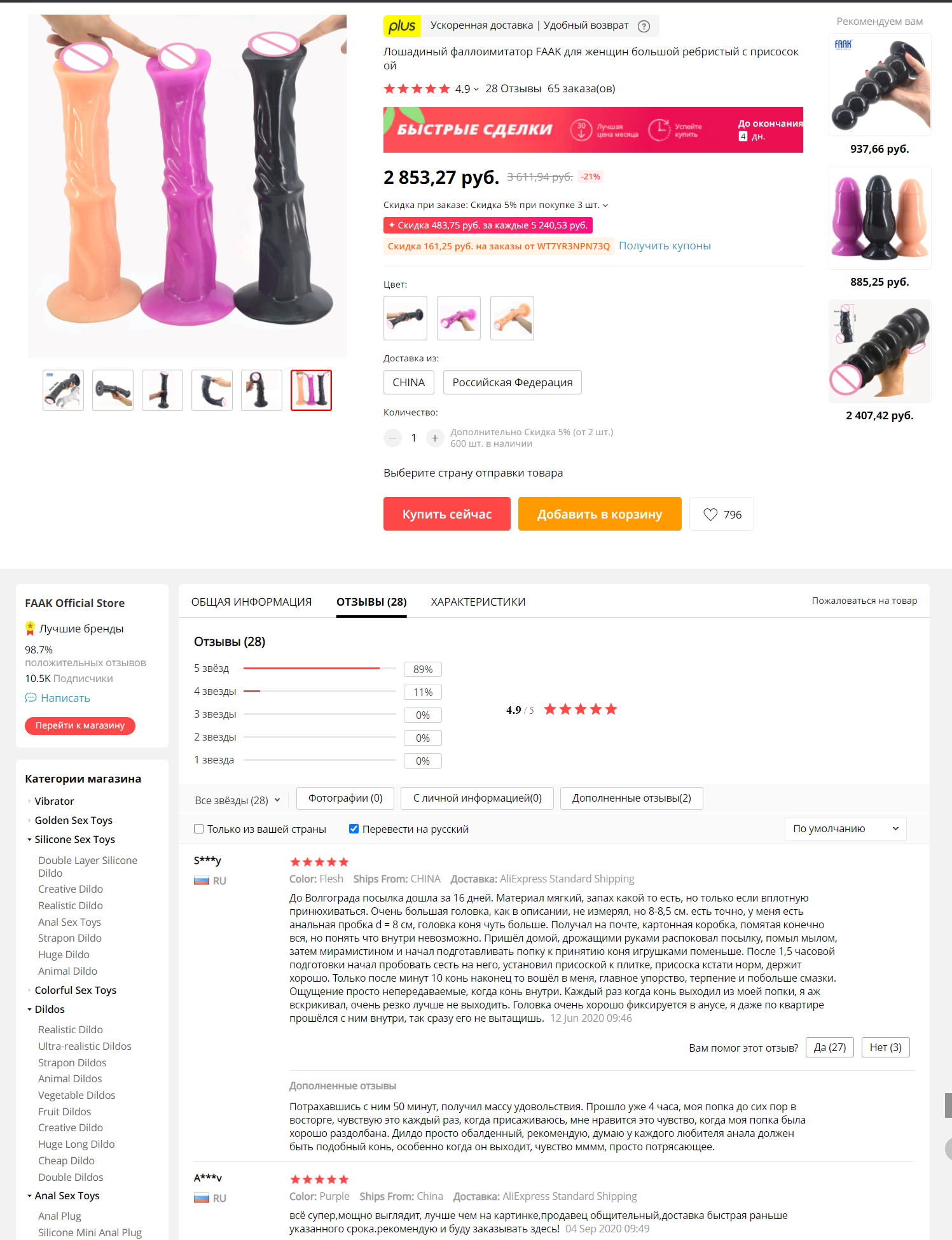Expand the Скидка при заказе details
The height and width of the screenshot is (1240, 952).
[605, 205]
